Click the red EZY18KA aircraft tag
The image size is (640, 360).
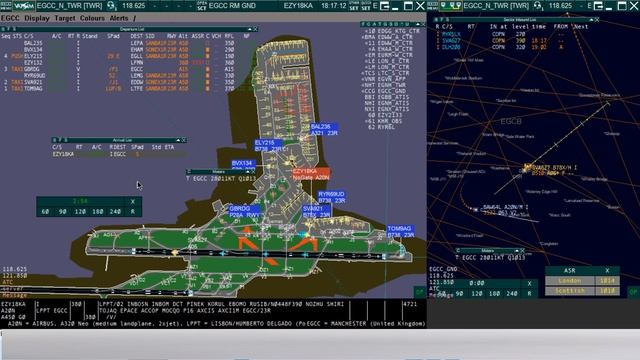point(311,174)
